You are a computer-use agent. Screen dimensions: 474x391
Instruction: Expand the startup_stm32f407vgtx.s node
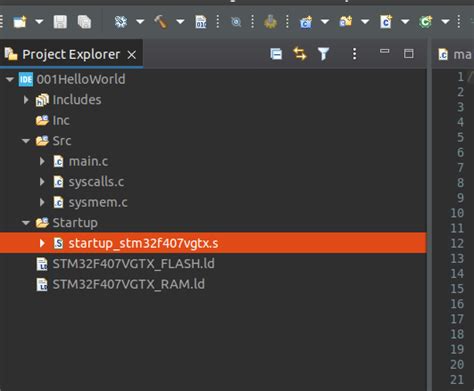click(42, 243)
